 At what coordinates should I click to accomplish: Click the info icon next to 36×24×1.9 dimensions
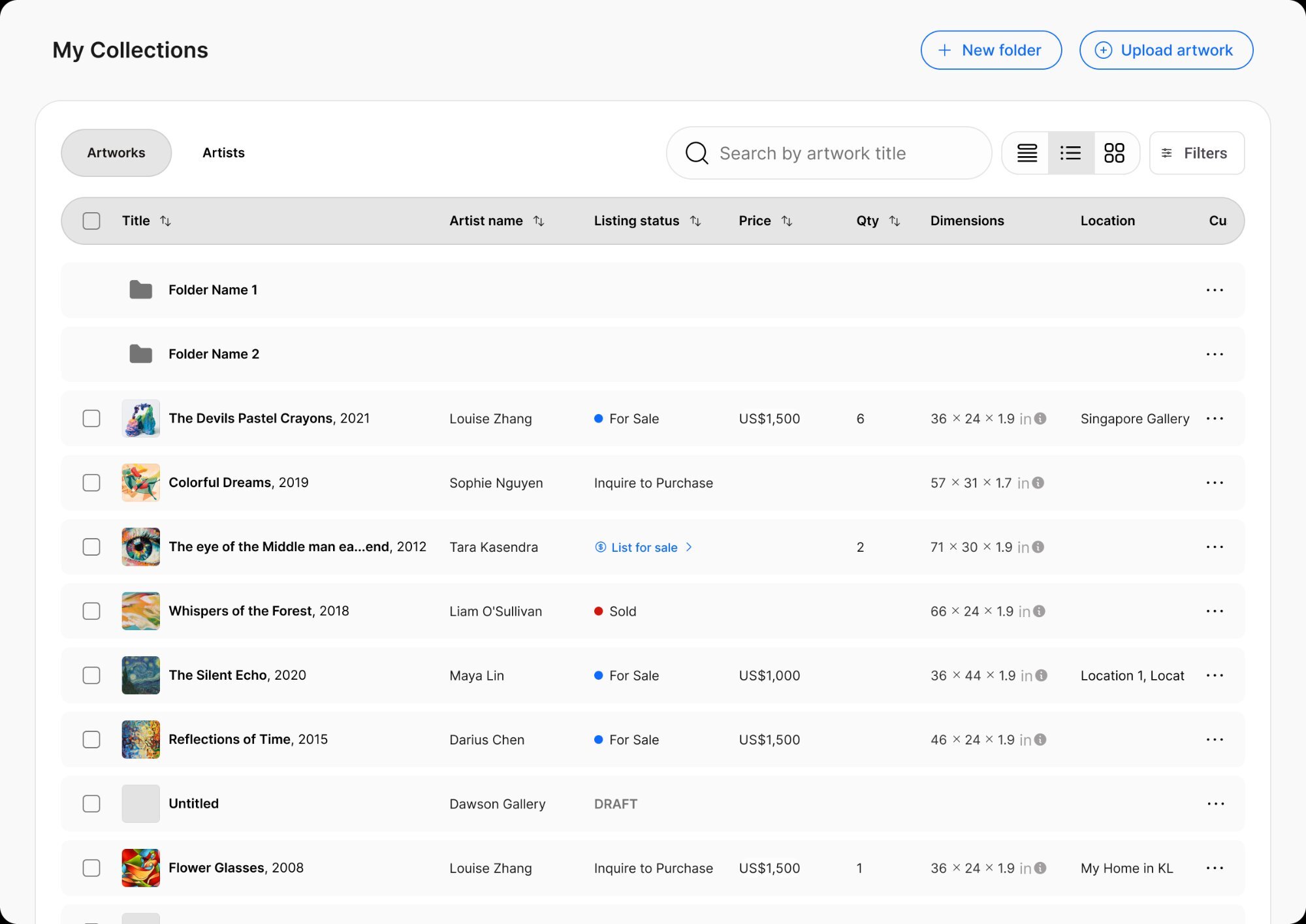click(x=1038, y=419)
